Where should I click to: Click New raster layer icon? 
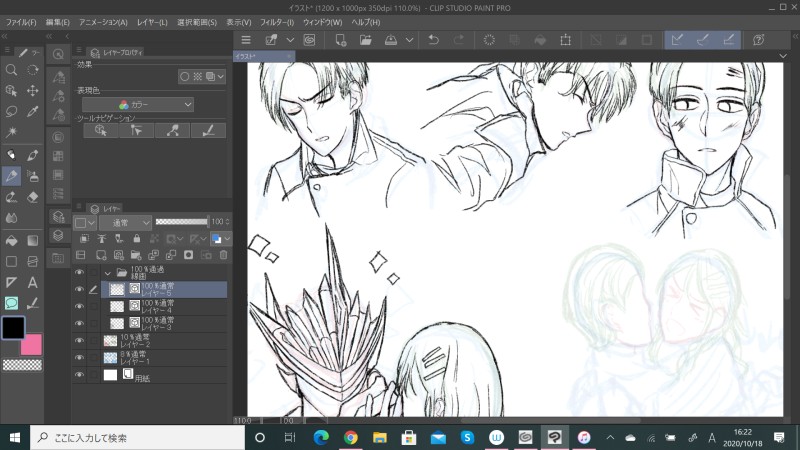pos(101,255)
